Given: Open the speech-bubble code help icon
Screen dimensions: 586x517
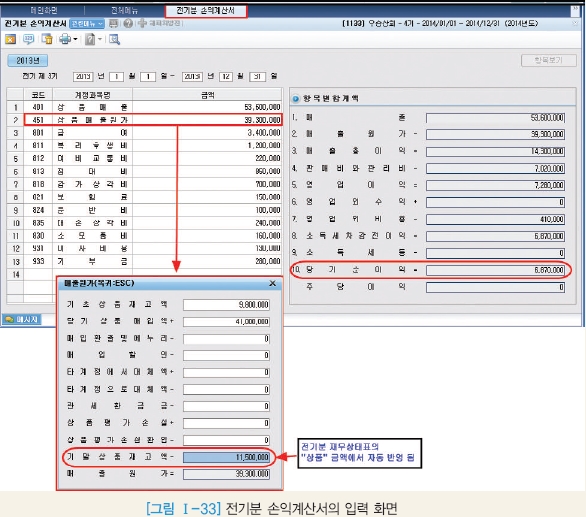Looking at the screenshot, I should click(29, 39).
